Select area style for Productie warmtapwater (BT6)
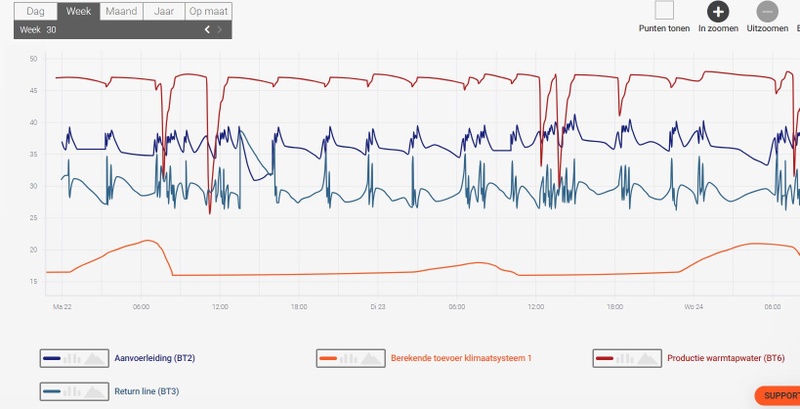Image resolution: width=800 pixels, height=409 pixels. point(647,359)
